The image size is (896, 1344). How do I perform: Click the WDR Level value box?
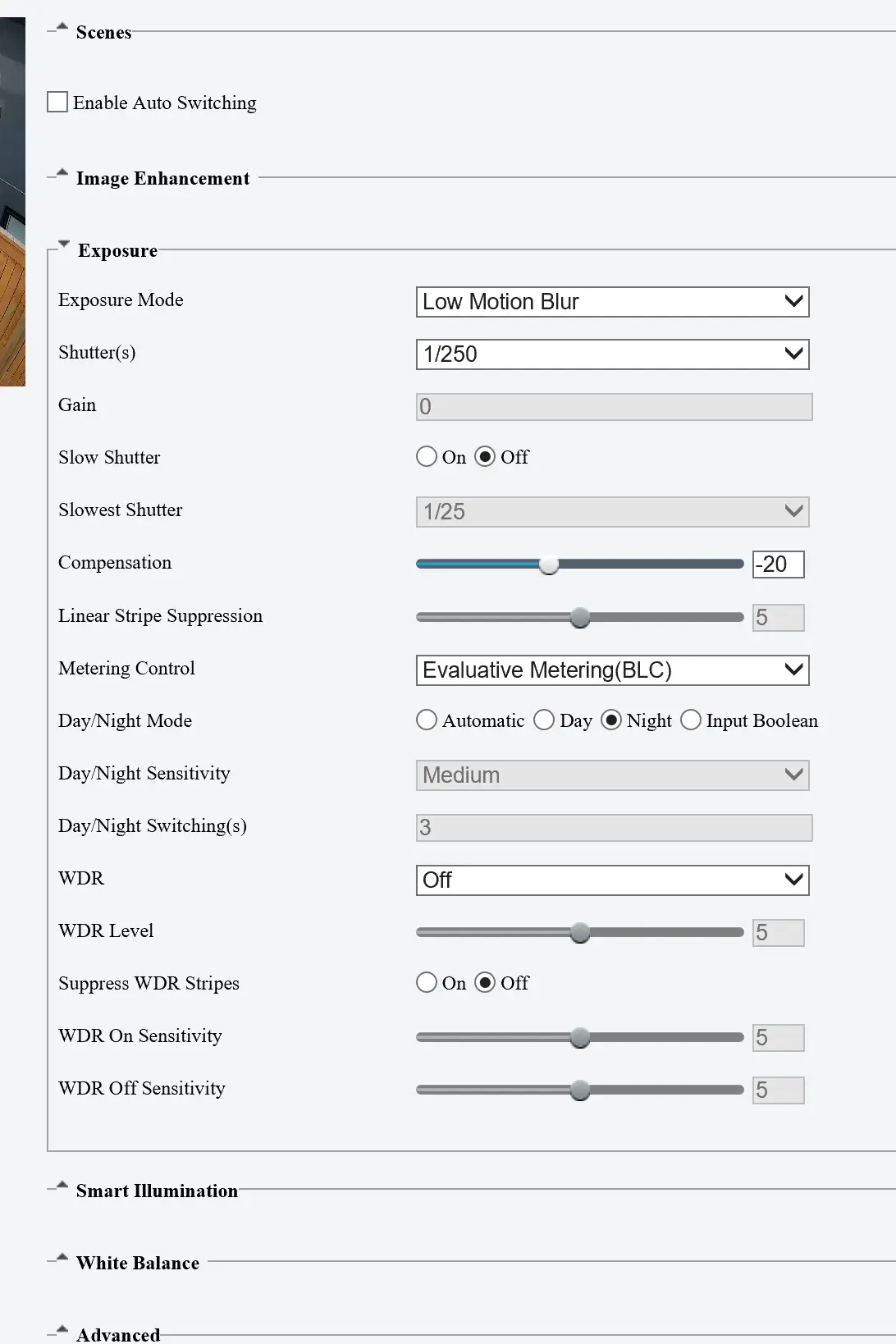click(778, 933)
